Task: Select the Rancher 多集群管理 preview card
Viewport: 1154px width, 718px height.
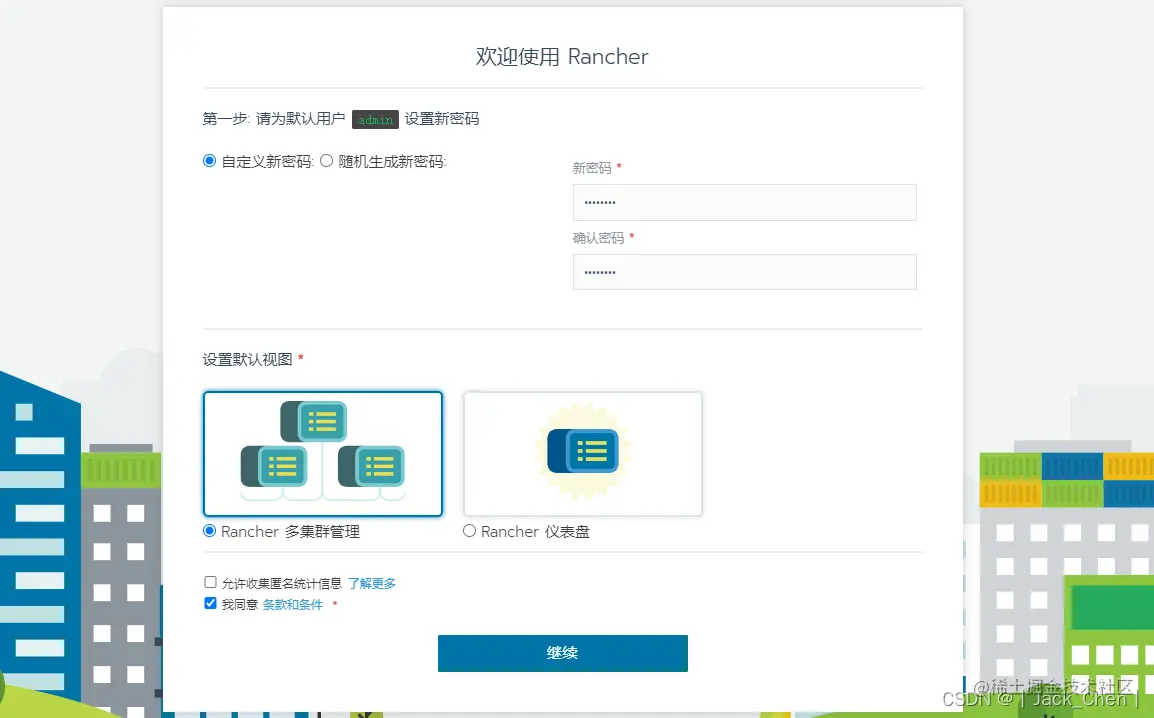Action: pyautogui.click(x=322, y=453)
